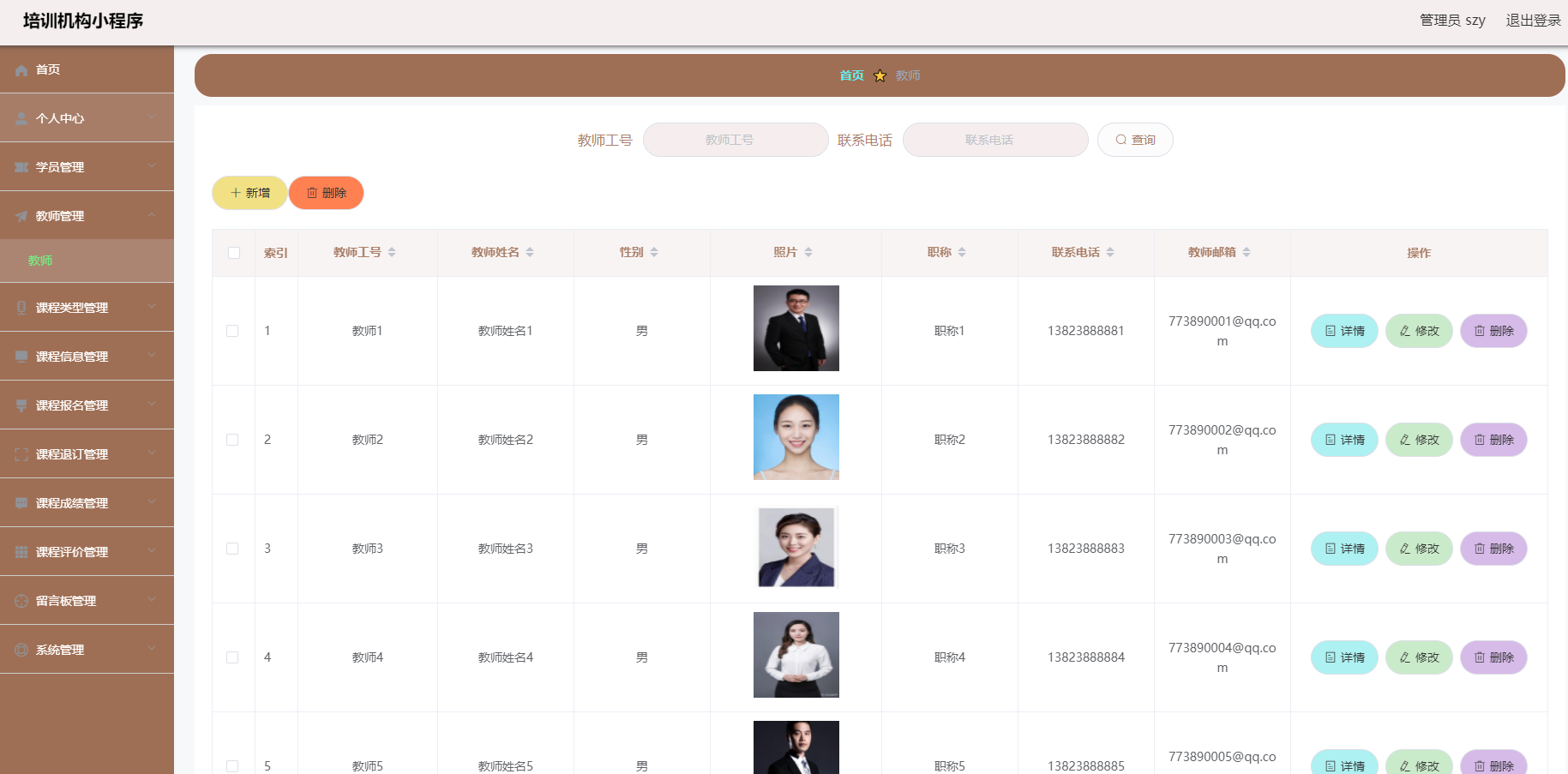This screenshot has width=1568, height=774.
Task: Click the sort arrows beside 教师邮箱
Action: click(x=1247, y=252)
